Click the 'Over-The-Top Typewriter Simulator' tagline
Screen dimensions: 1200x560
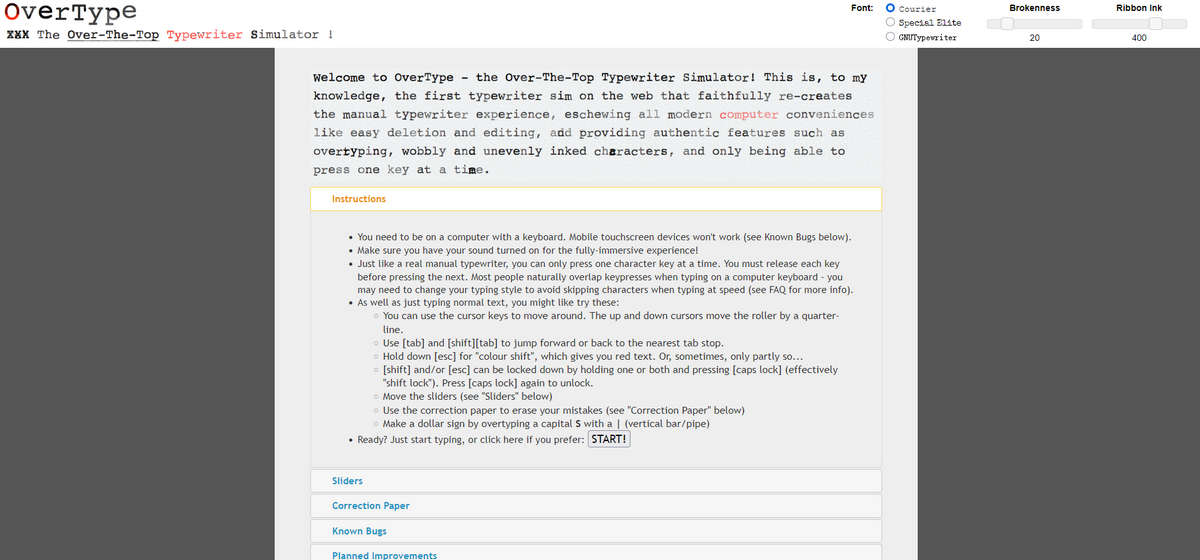click(192, 35)
